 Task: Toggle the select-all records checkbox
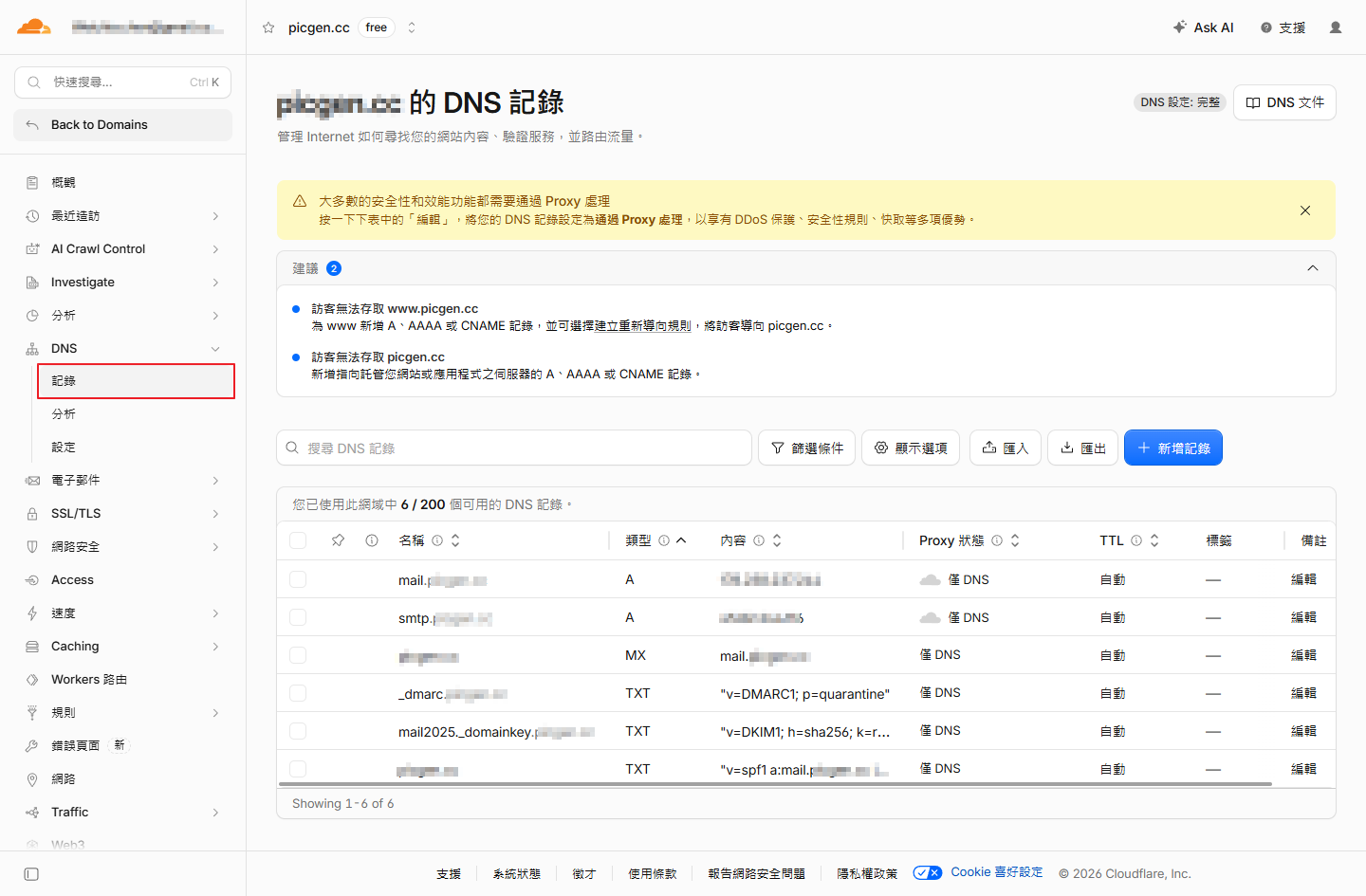[298, 540]
